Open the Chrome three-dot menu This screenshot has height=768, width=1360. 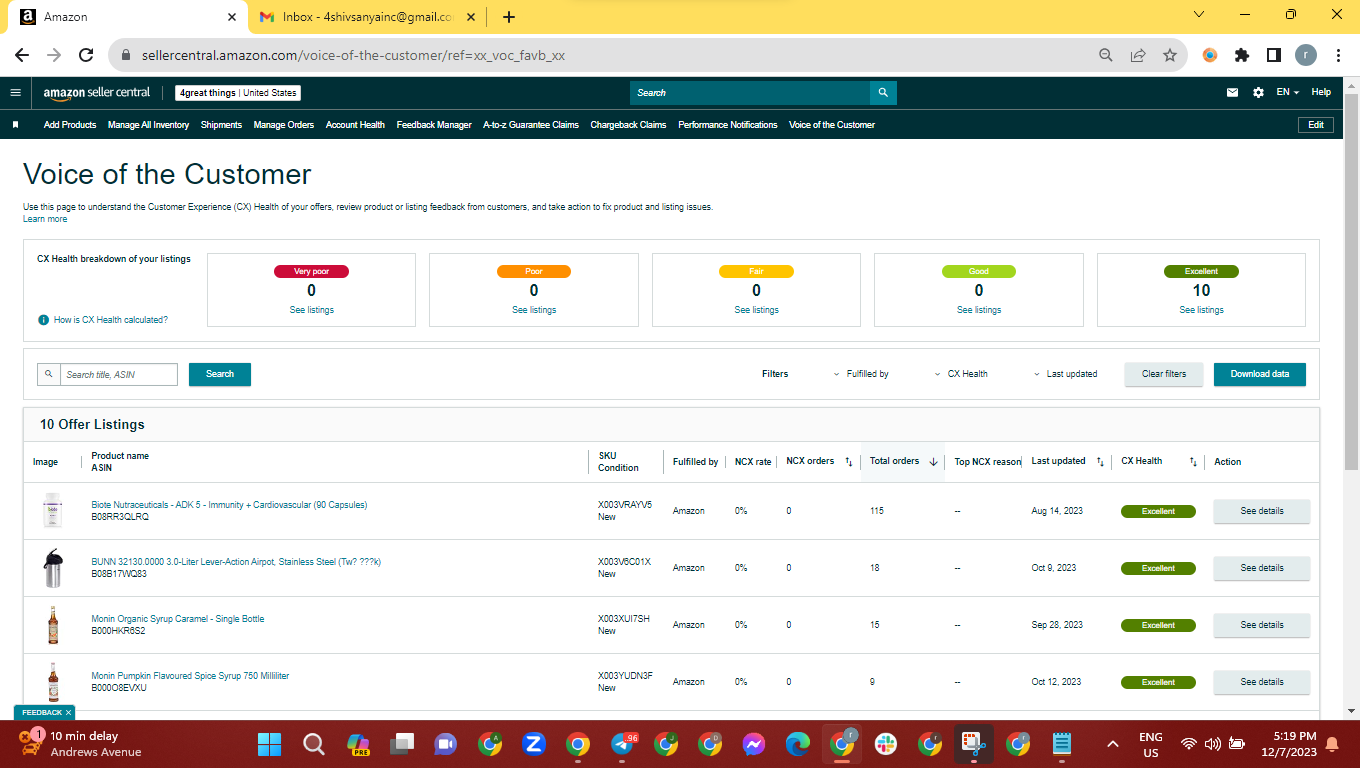click(x=1338, y=55)
